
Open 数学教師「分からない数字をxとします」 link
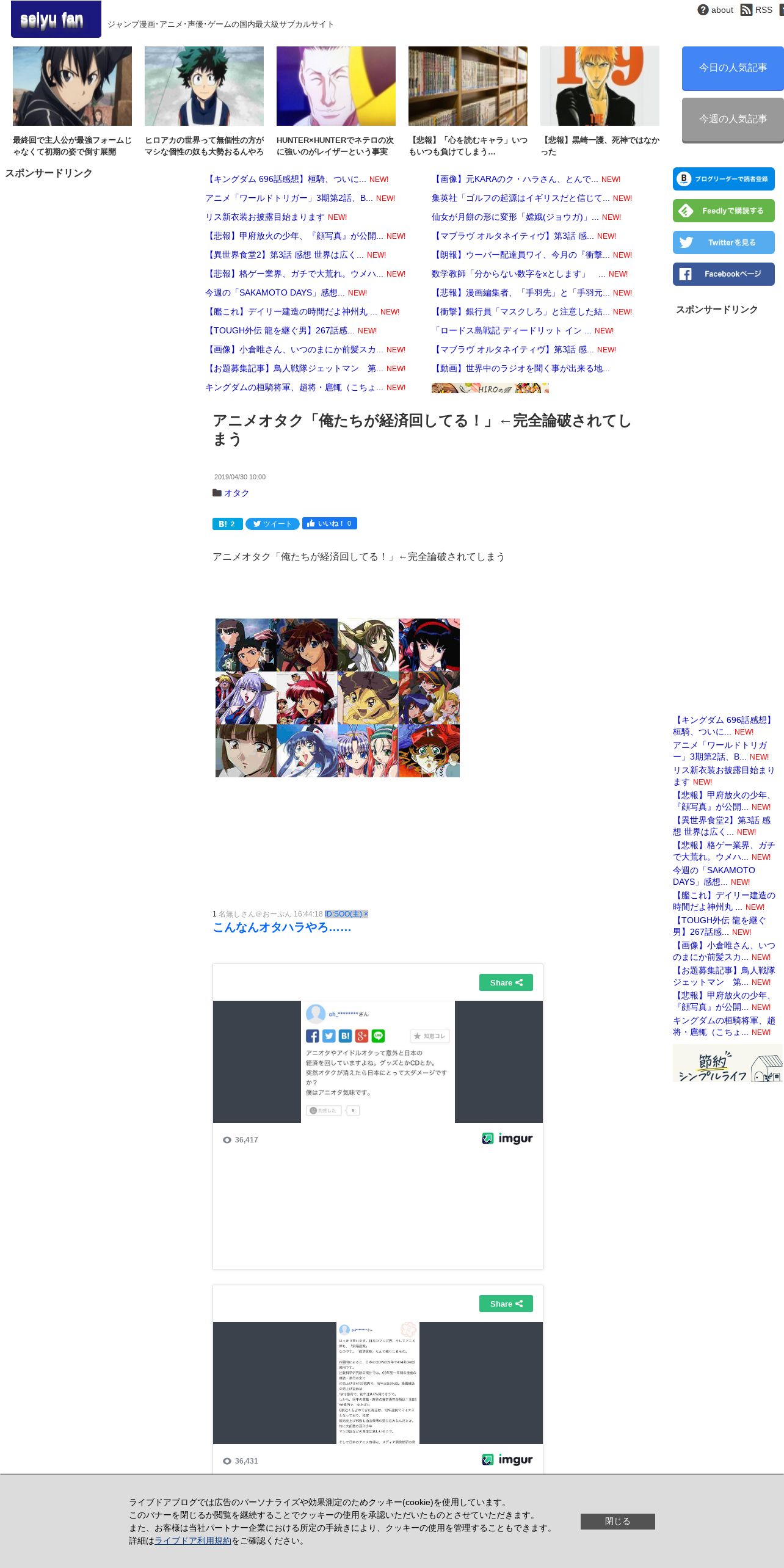pos(518,274)
